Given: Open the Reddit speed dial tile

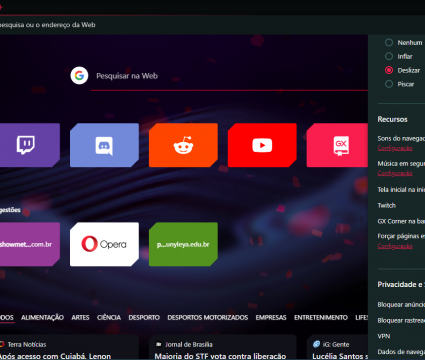Looking at the screenshot, I should (x=183, y=145).
